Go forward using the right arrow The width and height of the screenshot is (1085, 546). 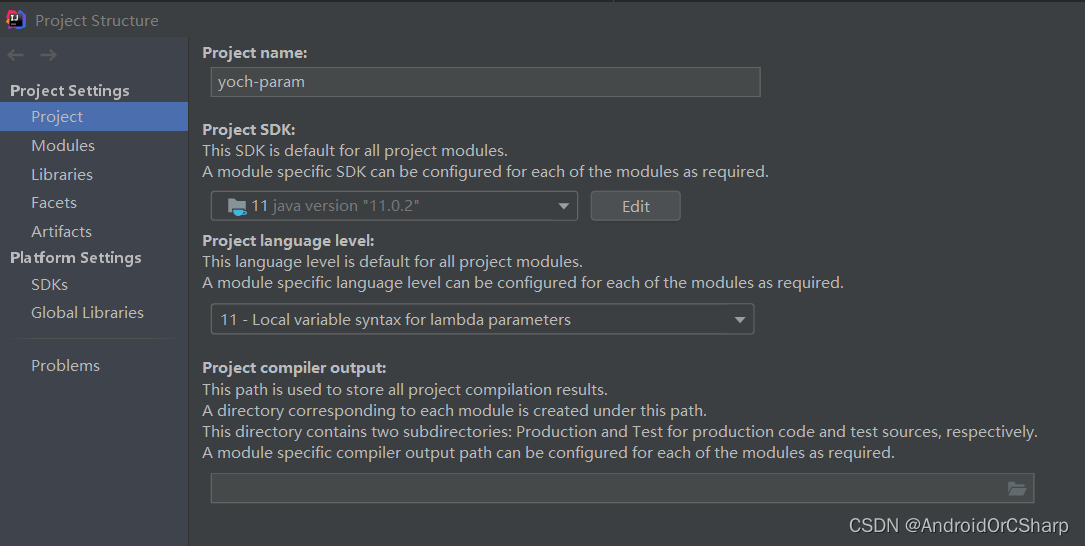48,56
